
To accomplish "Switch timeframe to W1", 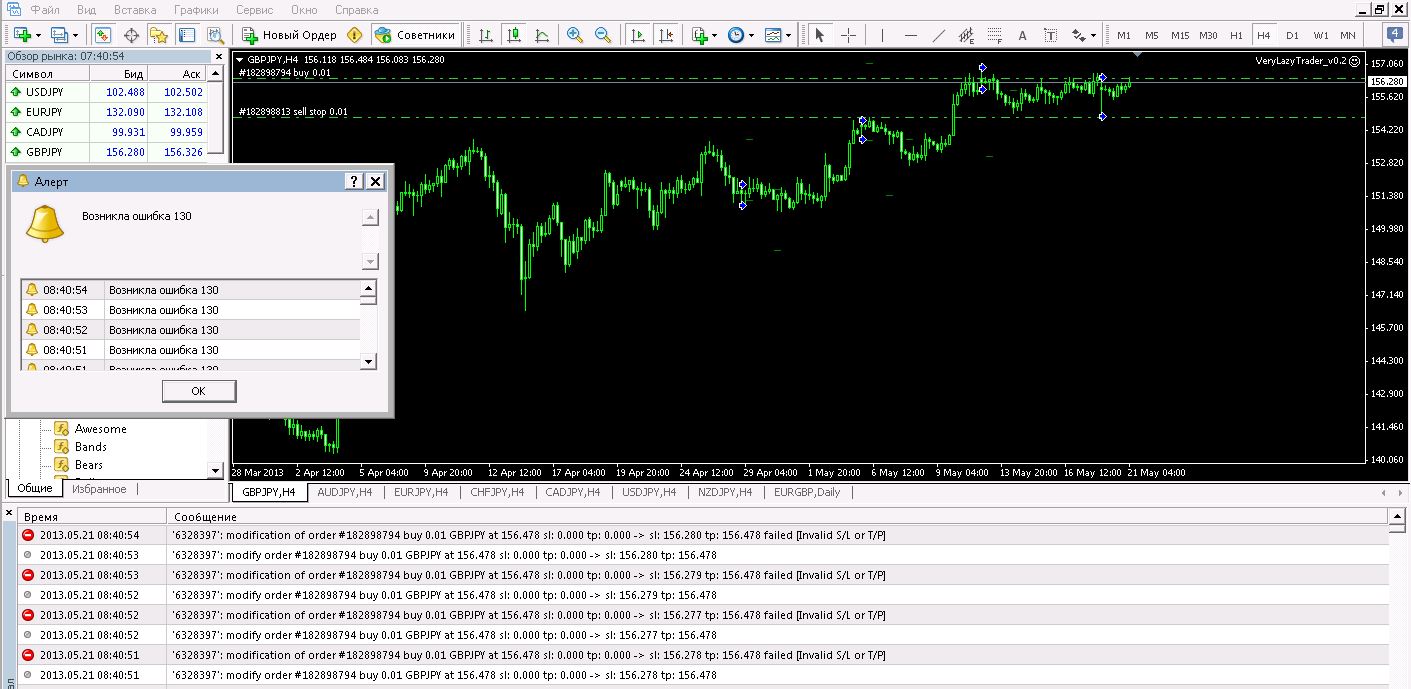I will click(1320, 35).
